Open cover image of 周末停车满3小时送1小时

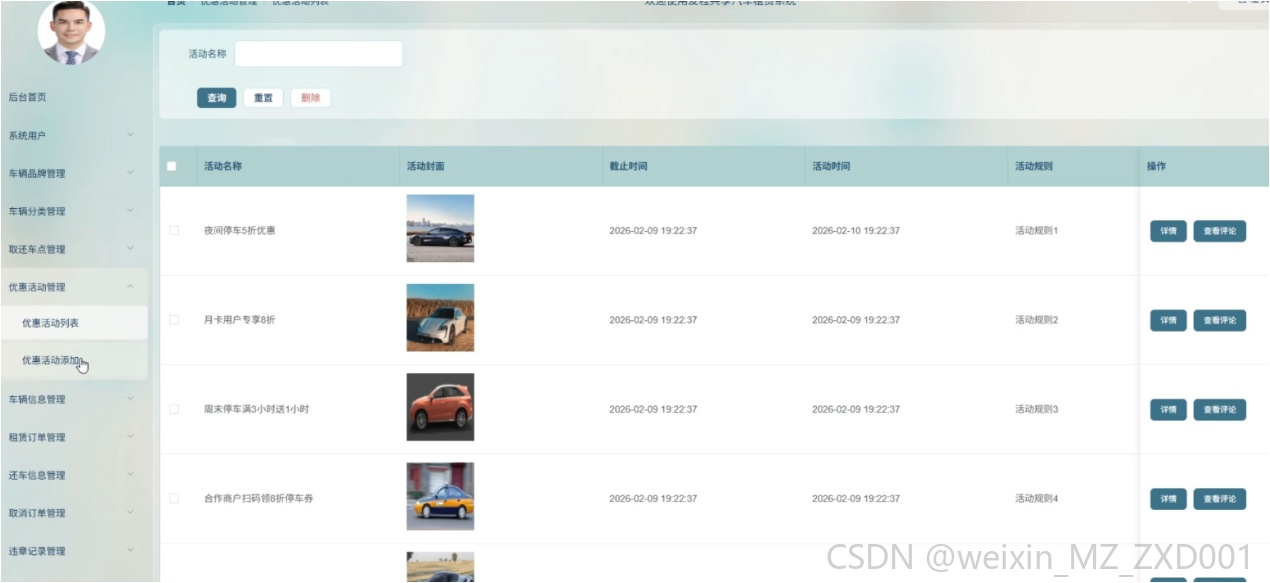(x=440, y=407)
